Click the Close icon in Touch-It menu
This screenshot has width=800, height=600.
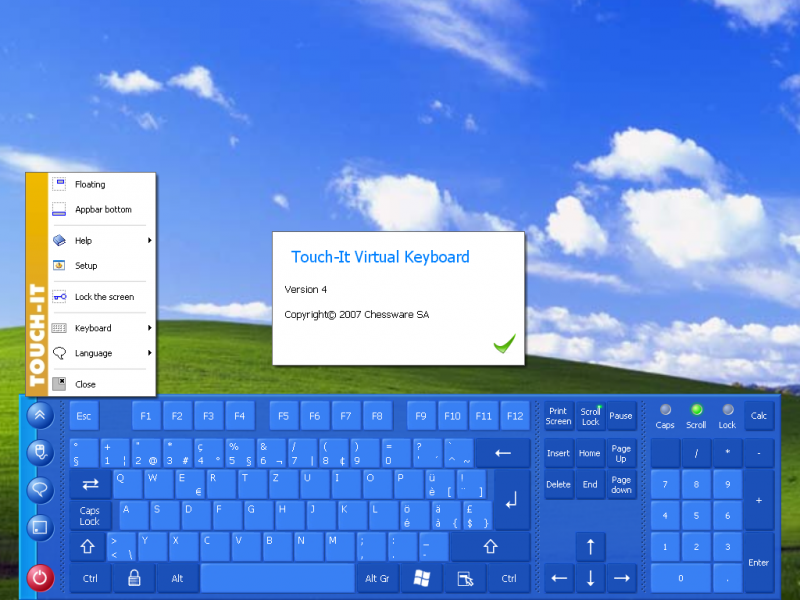coord(59,384)
